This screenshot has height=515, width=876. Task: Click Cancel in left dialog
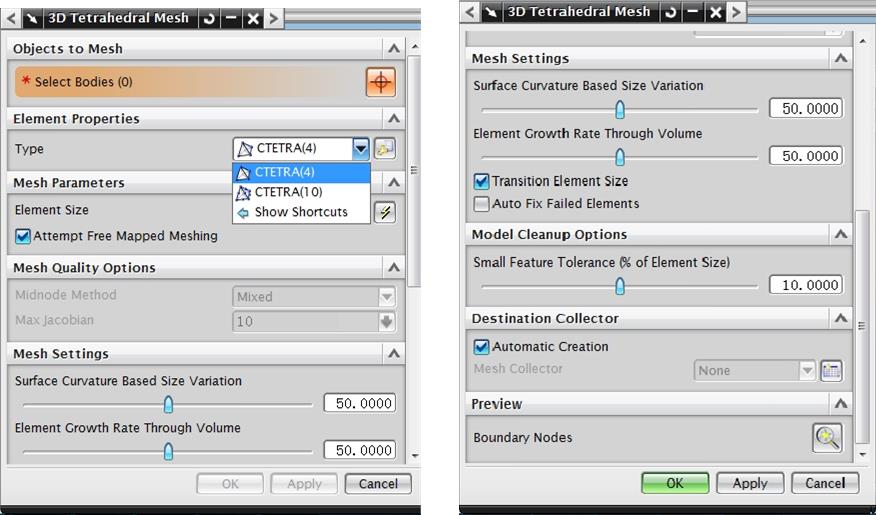click(x=378, y=484)
